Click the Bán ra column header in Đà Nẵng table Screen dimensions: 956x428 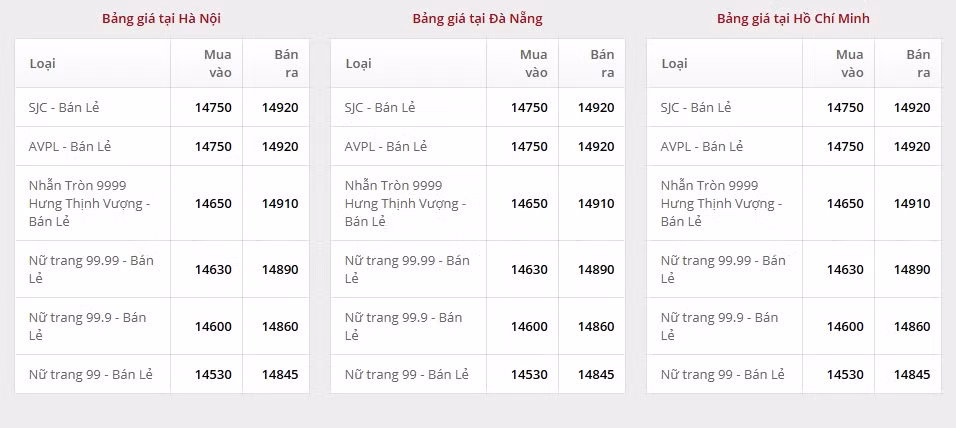pyautogui.click(x=602, y=63)
